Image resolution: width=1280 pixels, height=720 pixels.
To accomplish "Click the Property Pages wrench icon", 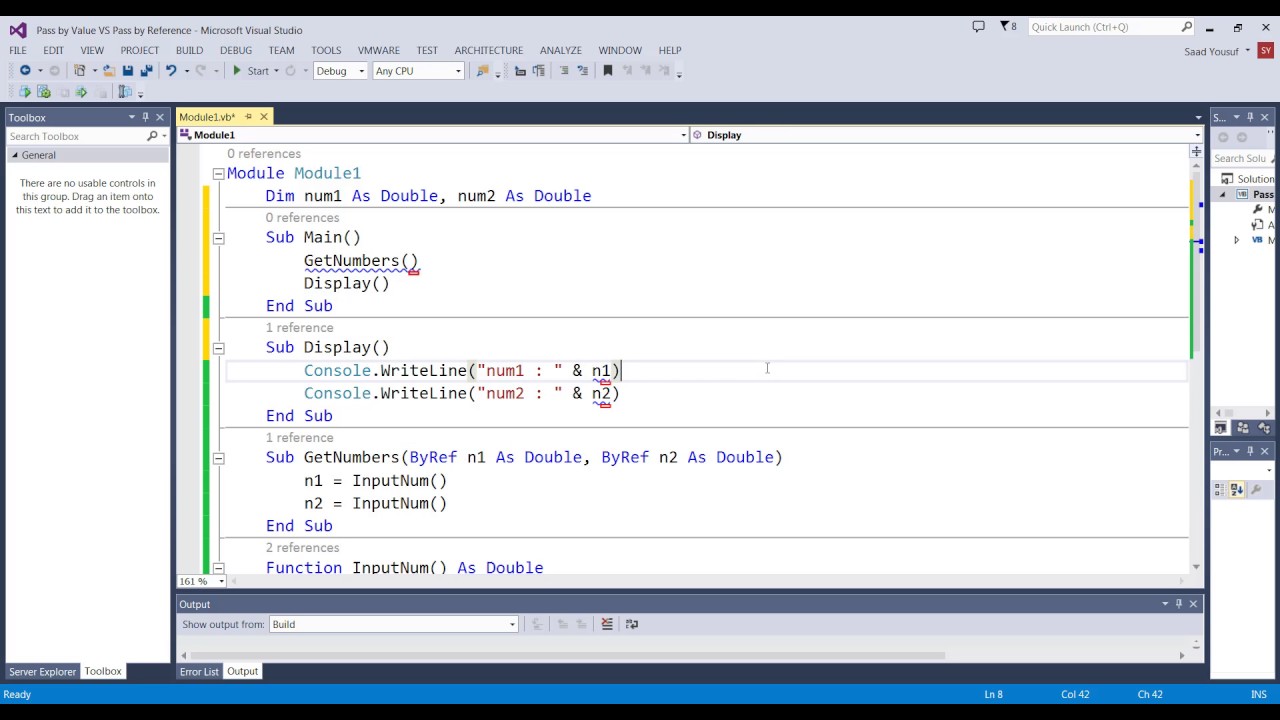I will [1257, 489].
